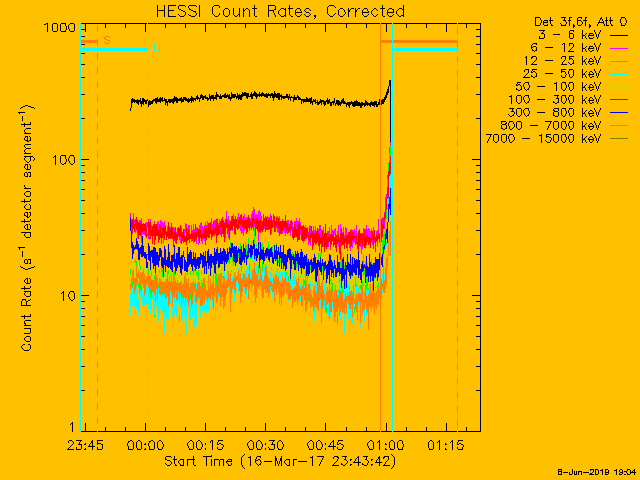Click the cyan interval bar left of N
The width and height of the screenshot is (640, 480).
114,49
